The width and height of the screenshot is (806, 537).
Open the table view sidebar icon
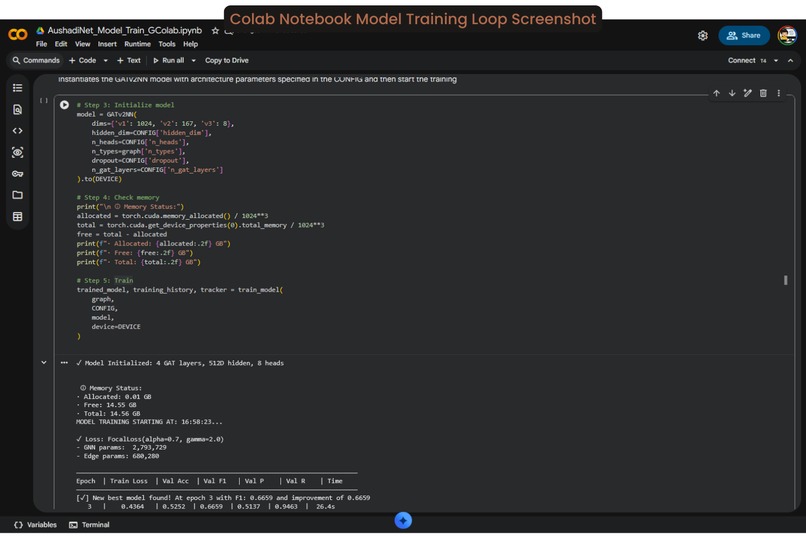click(17, 216)
